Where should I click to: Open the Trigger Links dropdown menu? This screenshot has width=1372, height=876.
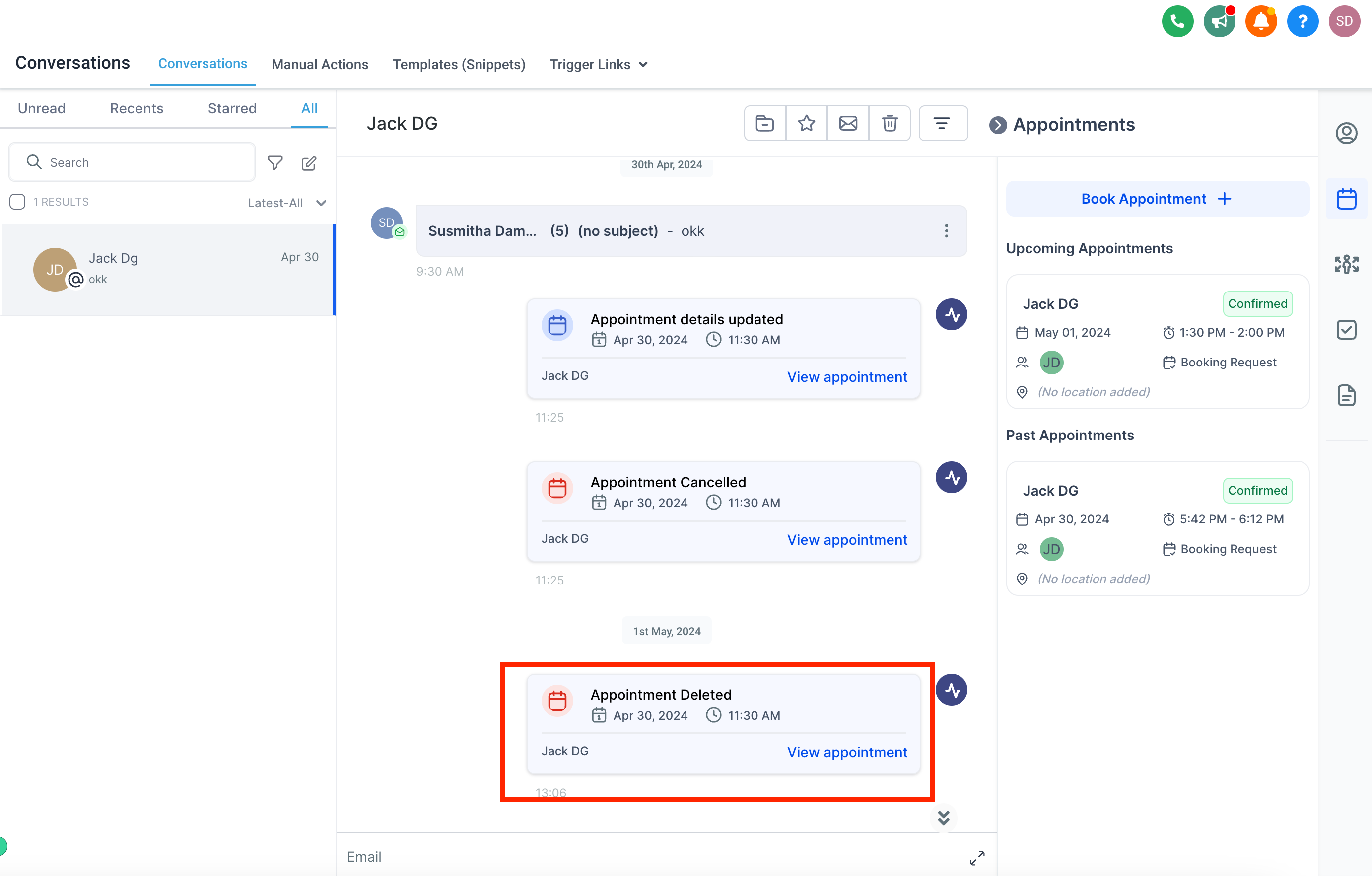(x=598, y=65)
